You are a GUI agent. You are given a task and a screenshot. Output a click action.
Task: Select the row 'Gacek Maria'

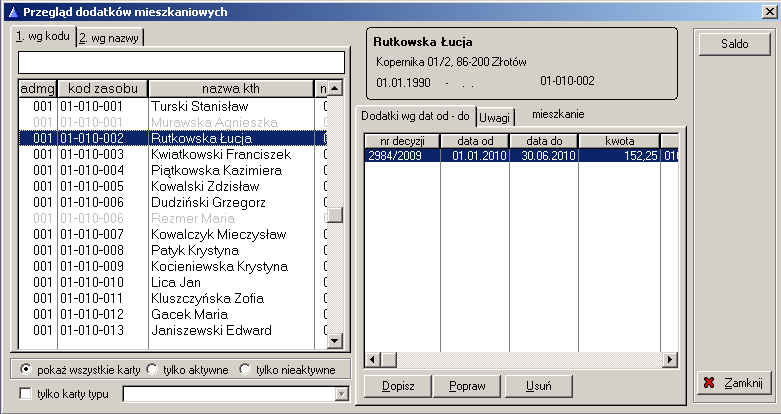tap(173, 314)
